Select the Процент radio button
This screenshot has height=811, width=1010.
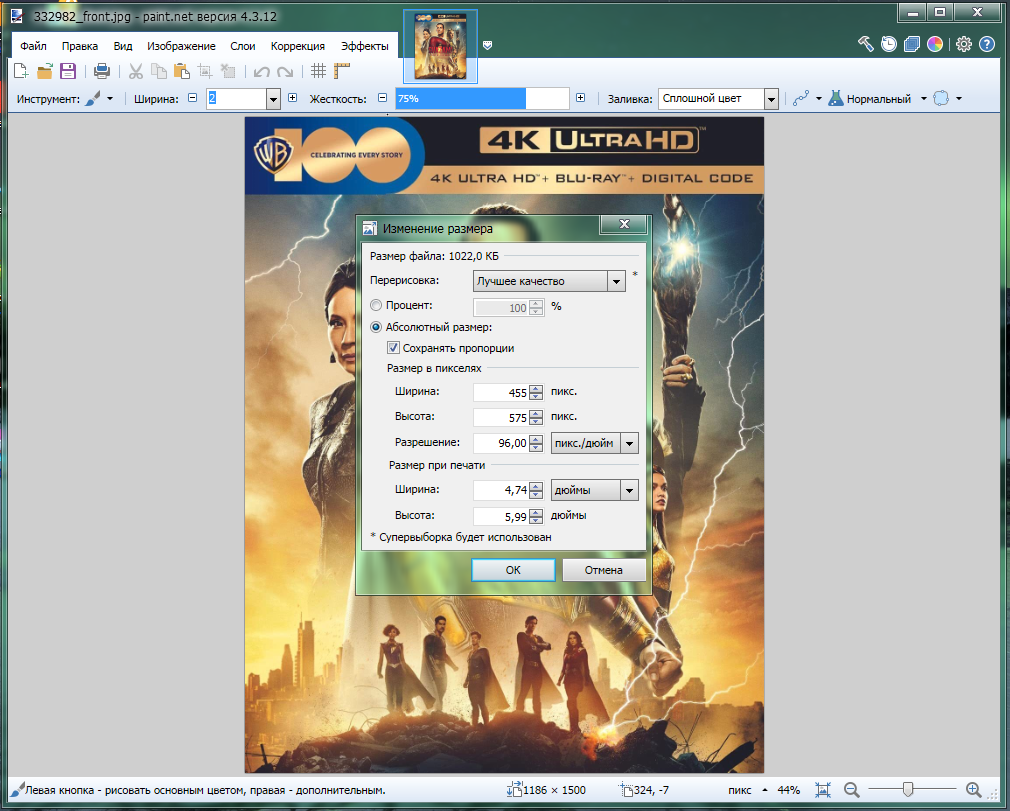click(376, 306)
